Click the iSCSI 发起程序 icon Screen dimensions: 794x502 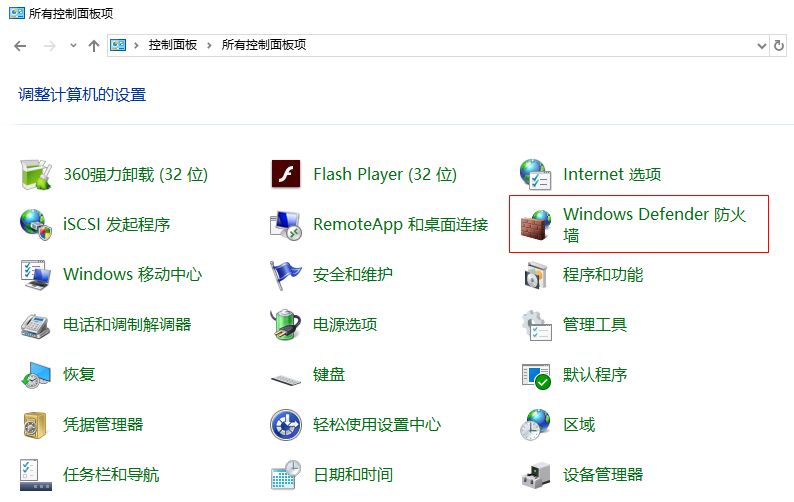click(35, 224)
